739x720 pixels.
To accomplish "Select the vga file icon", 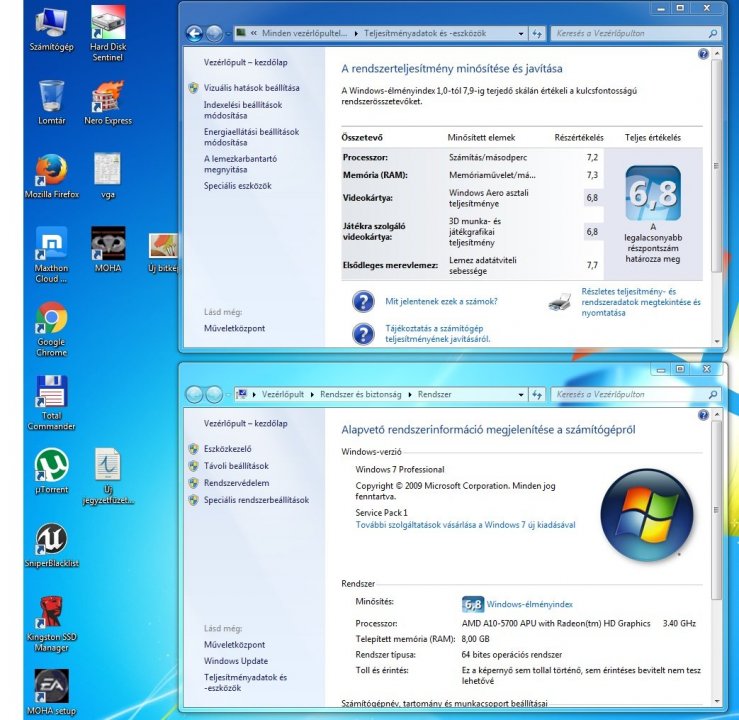I will [x=108, y=176].
